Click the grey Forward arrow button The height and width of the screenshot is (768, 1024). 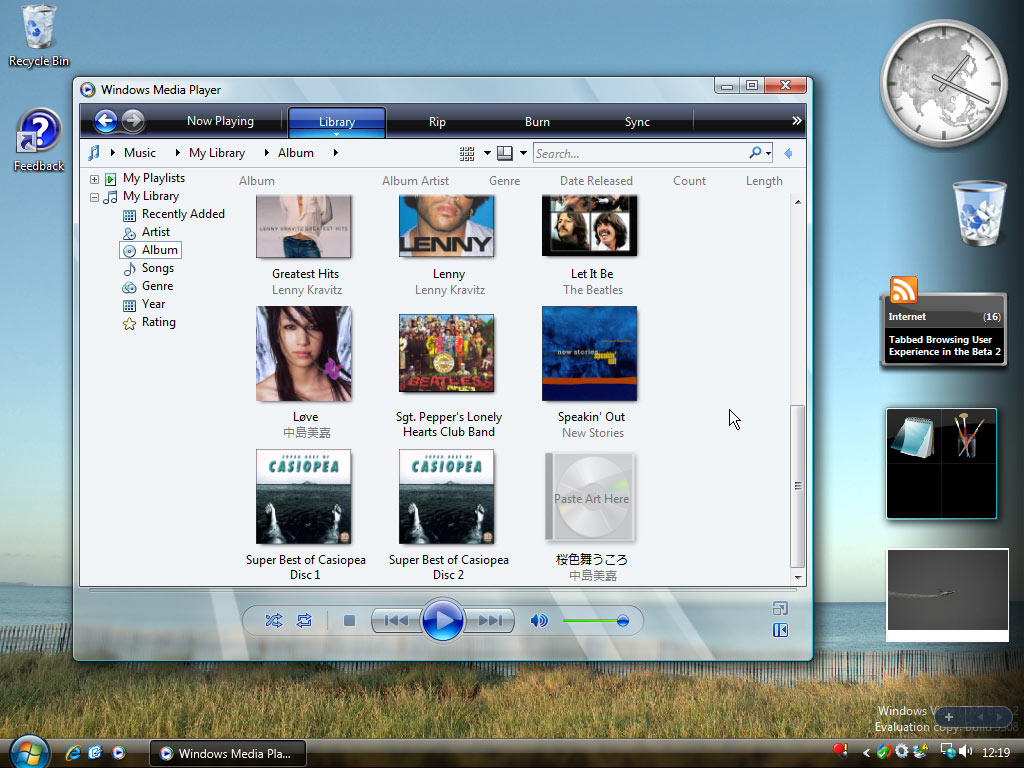point(133,121)
